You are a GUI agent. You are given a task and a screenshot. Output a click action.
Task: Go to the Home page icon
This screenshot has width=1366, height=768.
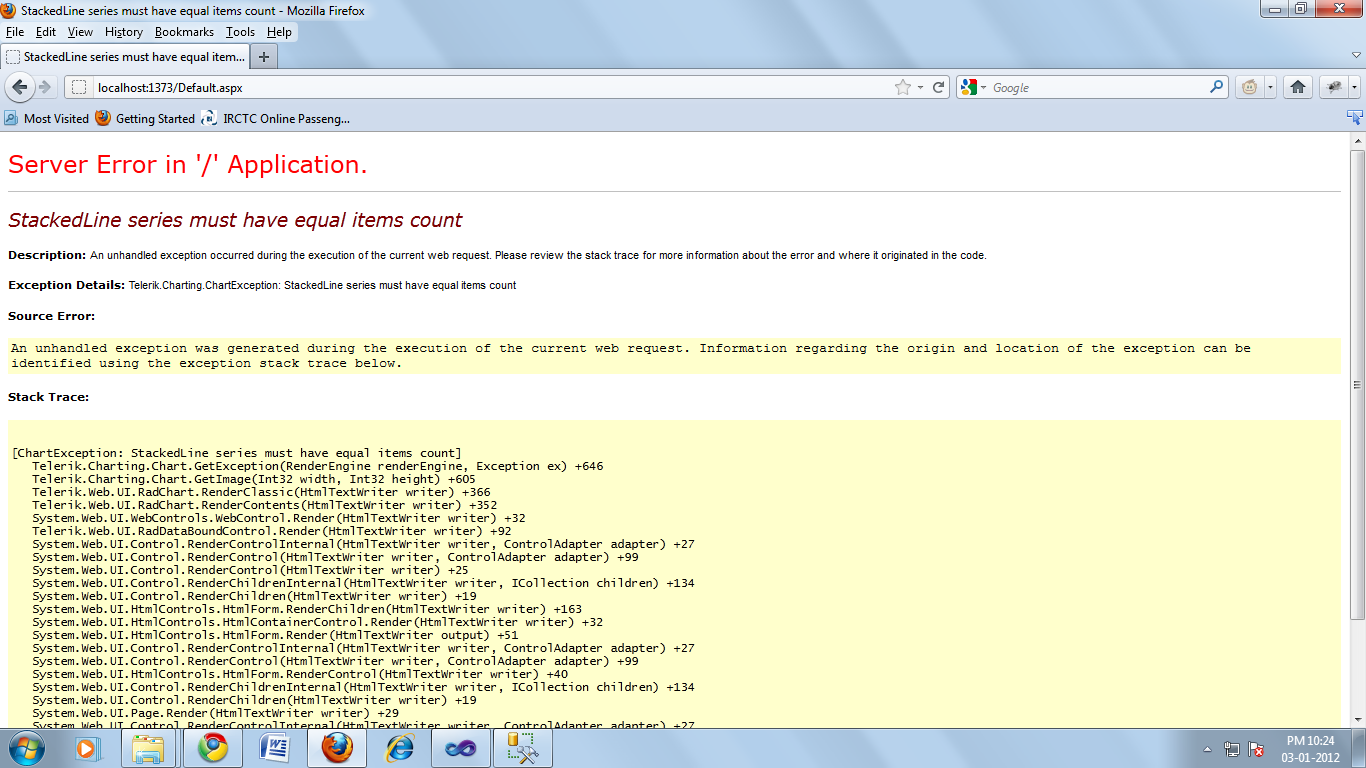click(x=1298, y=87)
